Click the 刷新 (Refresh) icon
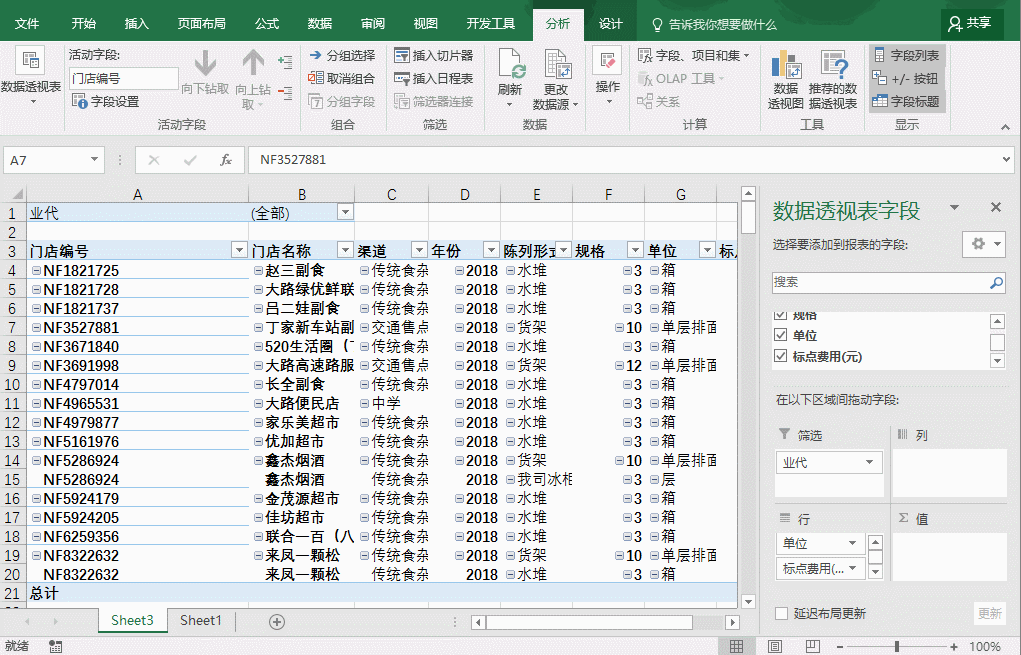Viewport: 1021px width, 655px height. pos(510,67)
